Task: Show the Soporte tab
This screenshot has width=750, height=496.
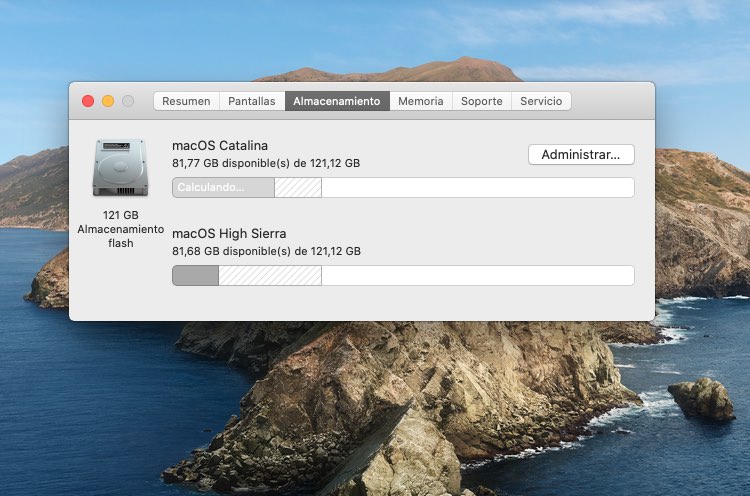Action: pos(481,101)
